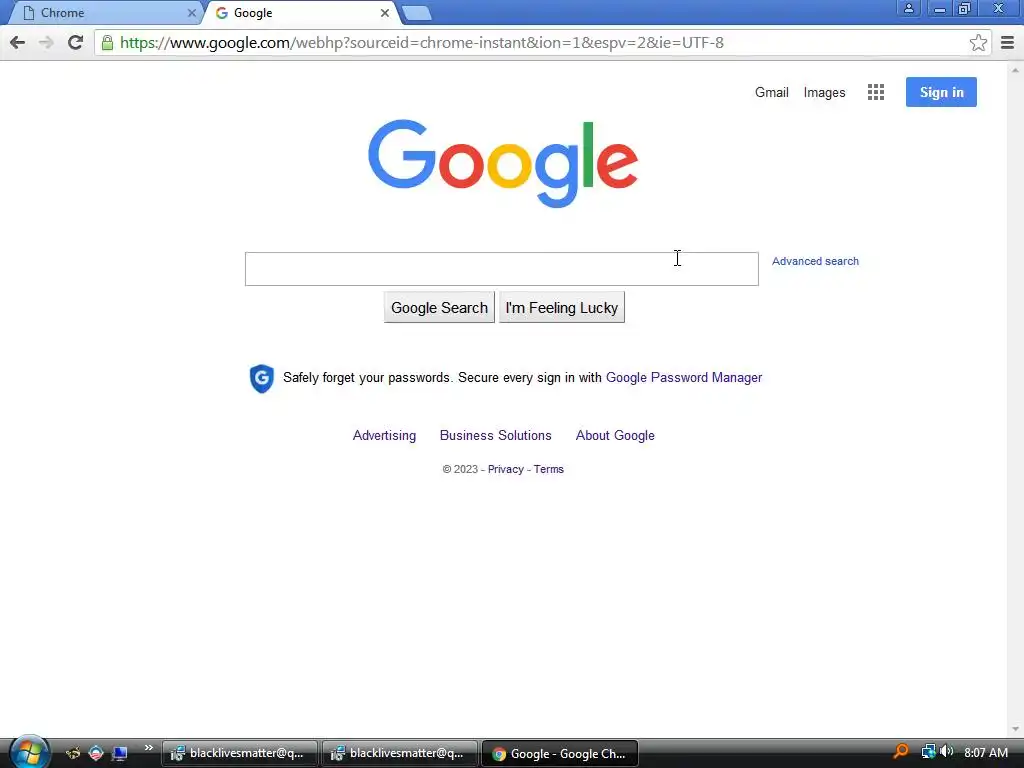This screenshot has height=768, width=1024.
Task: Click the blue Password Manager shield icon
Action: [262, 379]
